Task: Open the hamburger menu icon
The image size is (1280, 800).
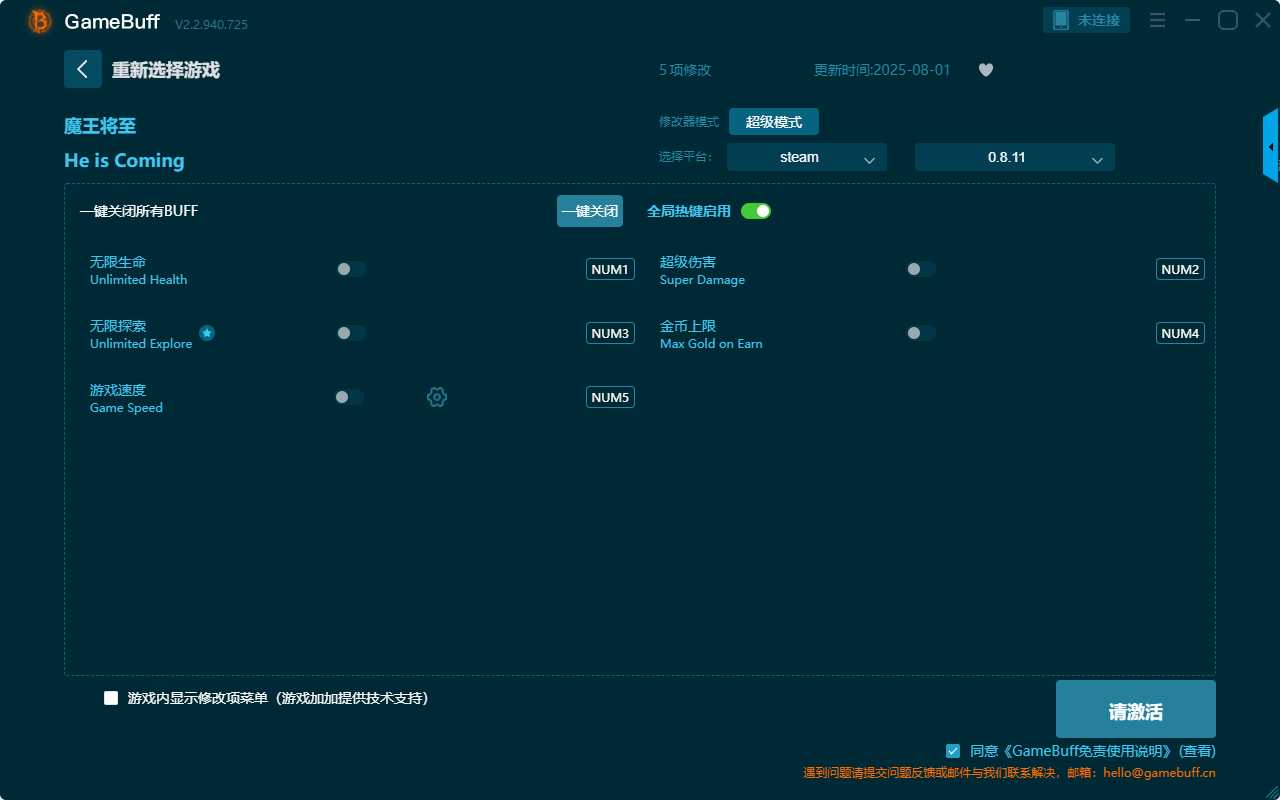Action: tap(1157, 20)
